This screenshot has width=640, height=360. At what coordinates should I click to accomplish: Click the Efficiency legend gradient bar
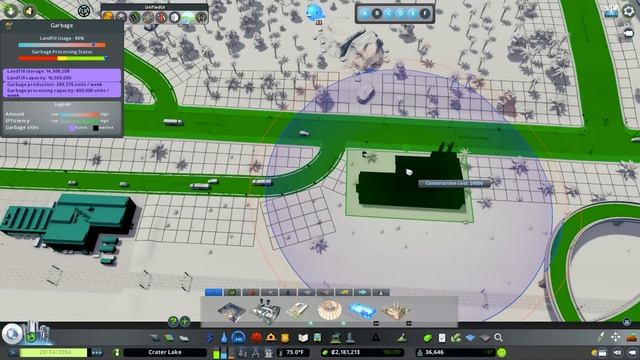point(80,121)
